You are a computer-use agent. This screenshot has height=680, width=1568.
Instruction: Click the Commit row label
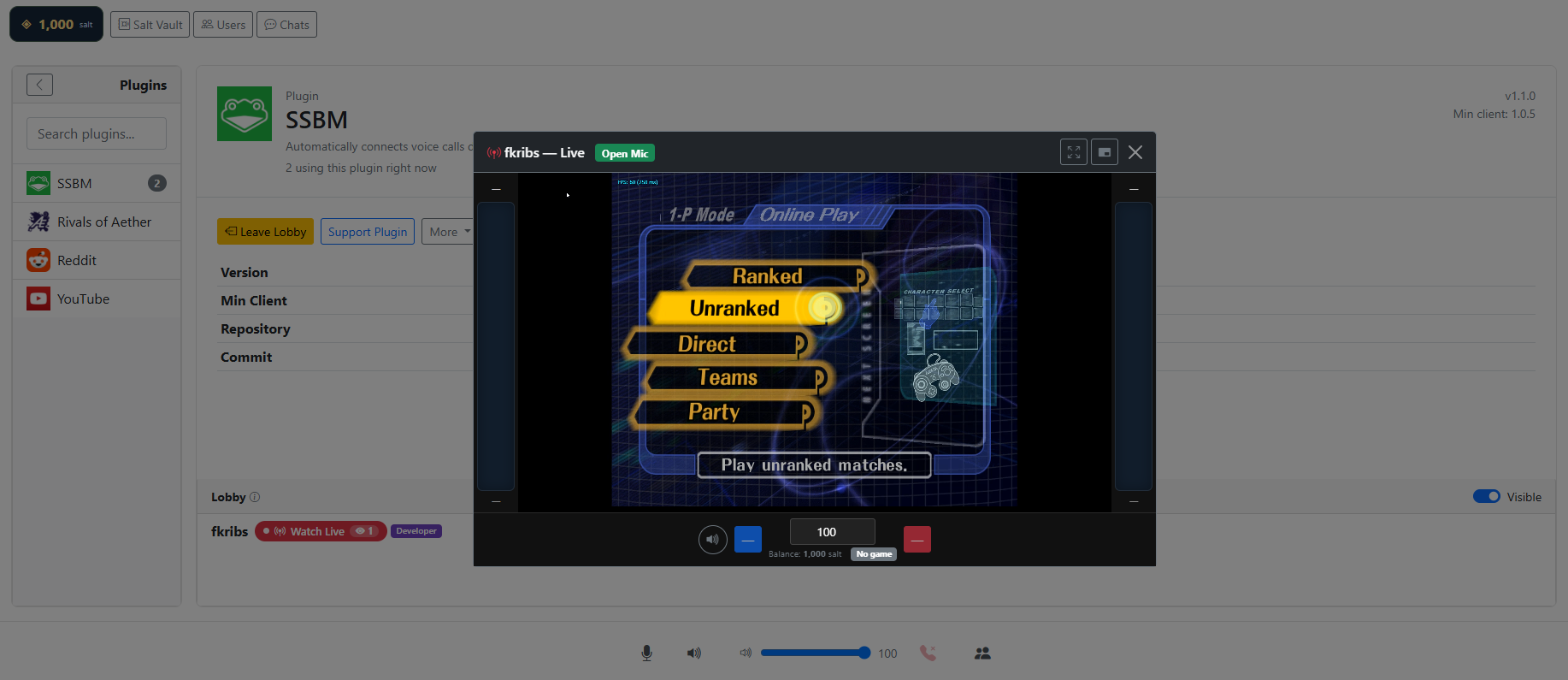click(x=246, y=357)
